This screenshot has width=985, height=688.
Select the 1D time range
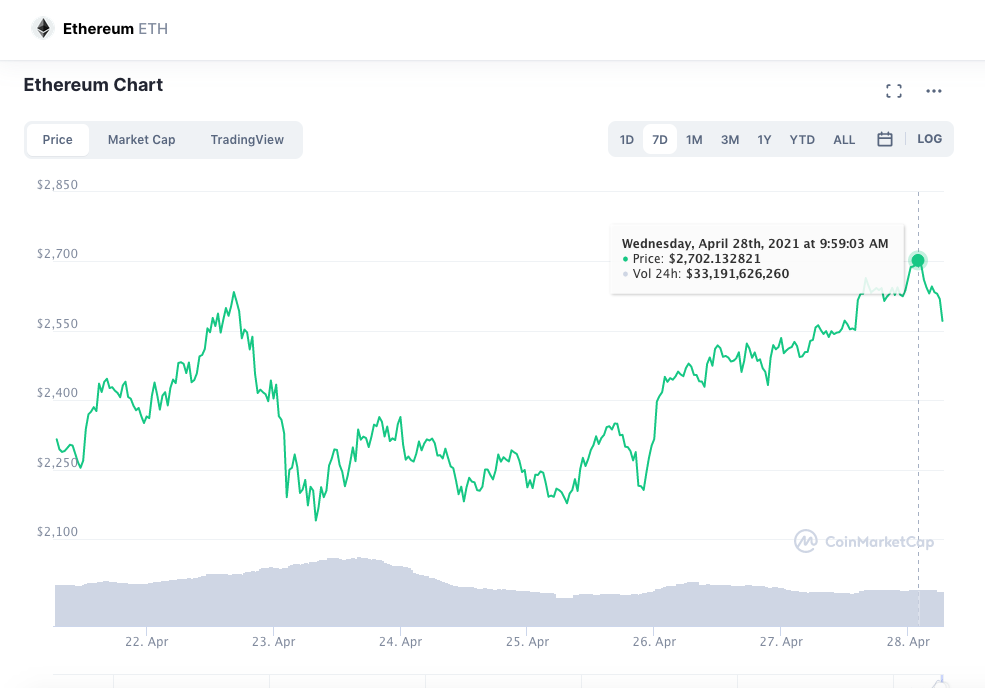627,140
